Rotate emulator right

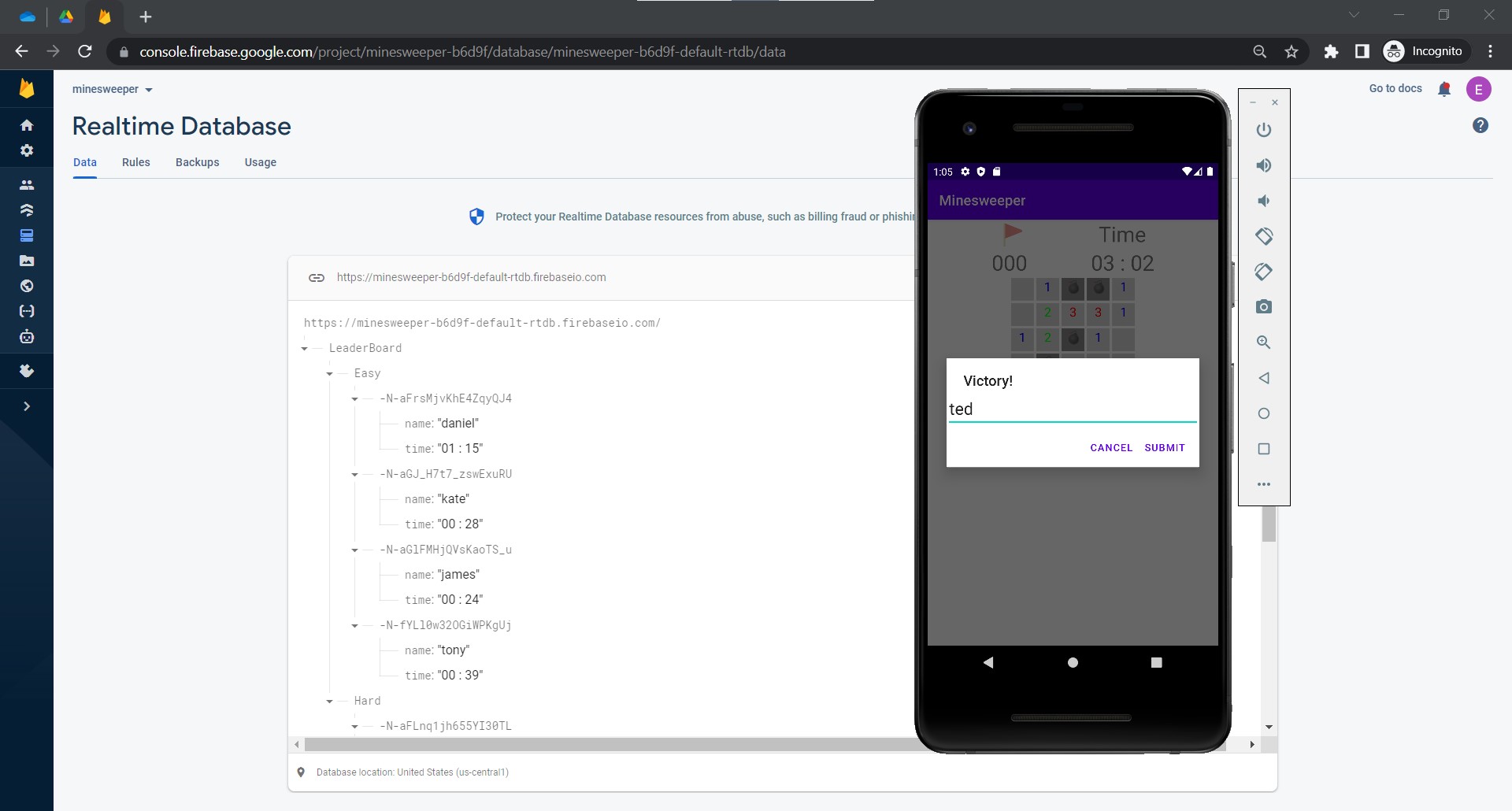point(1264,272)
